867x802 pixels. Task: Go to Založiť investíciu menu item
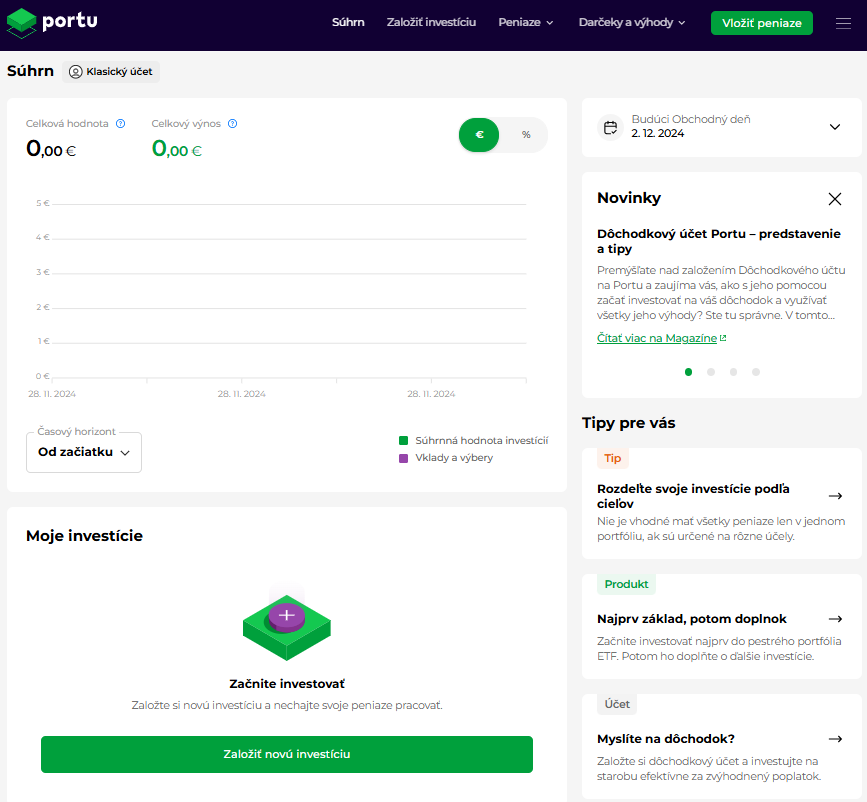[x=431, y=23]
